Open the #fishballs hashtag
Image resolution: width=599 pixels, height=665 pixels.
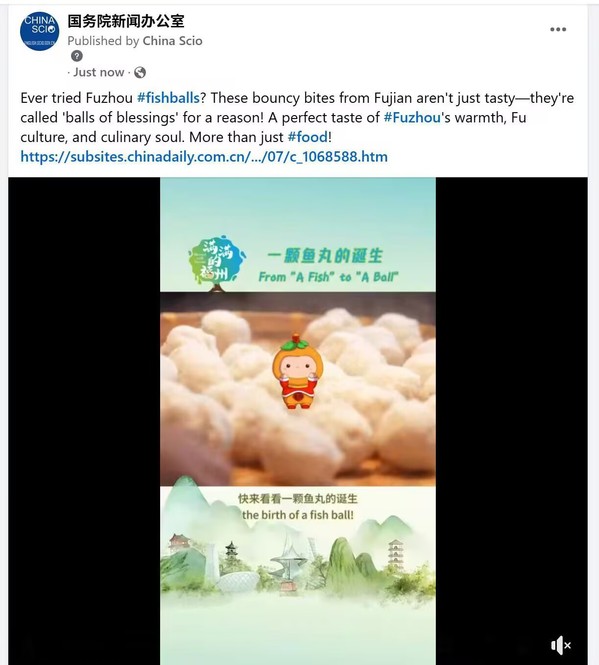point(168,98)
